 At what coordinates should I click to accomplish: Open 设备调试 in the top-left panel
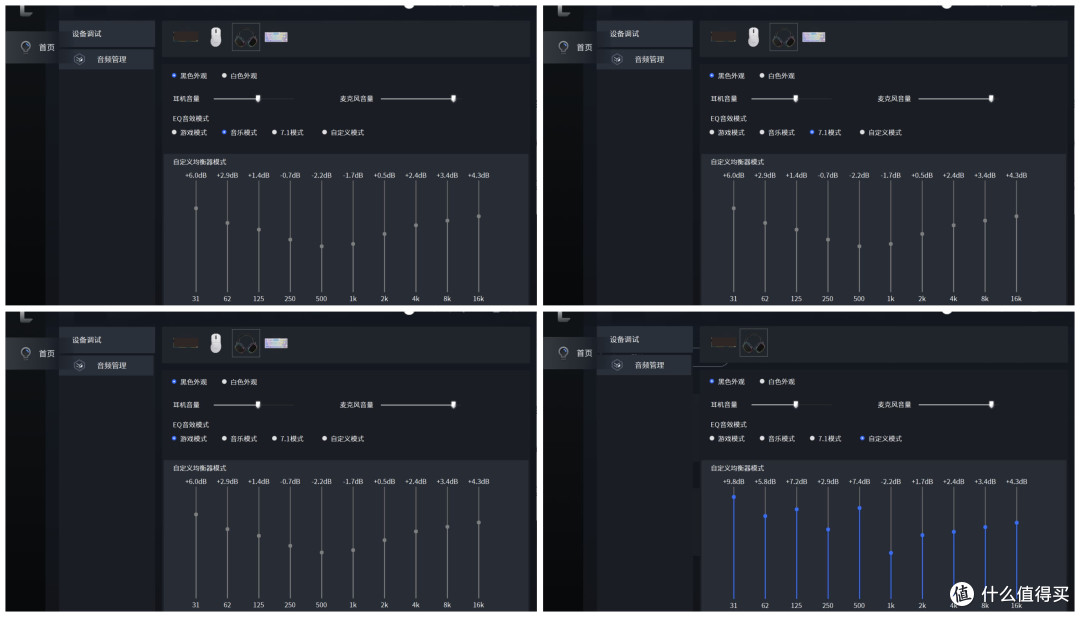(x=107, y=34)
